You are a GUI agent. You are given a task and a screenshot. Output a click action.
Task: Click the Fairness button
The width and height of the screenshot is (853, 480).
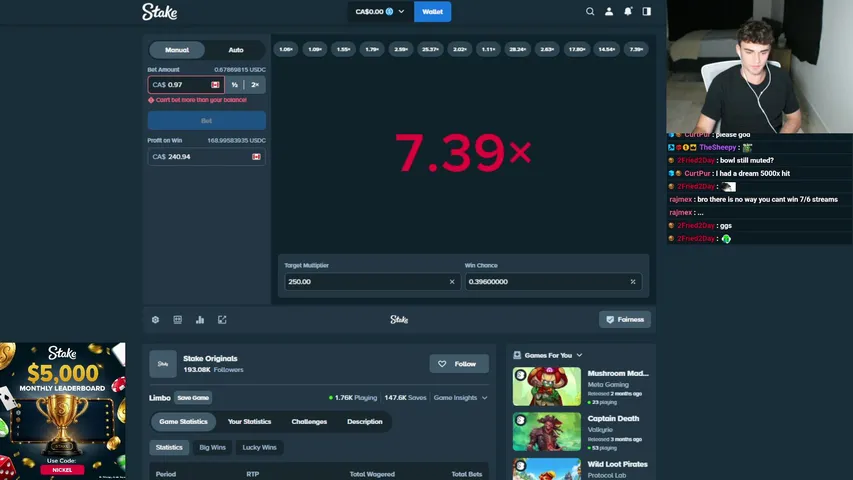[625, 319]
